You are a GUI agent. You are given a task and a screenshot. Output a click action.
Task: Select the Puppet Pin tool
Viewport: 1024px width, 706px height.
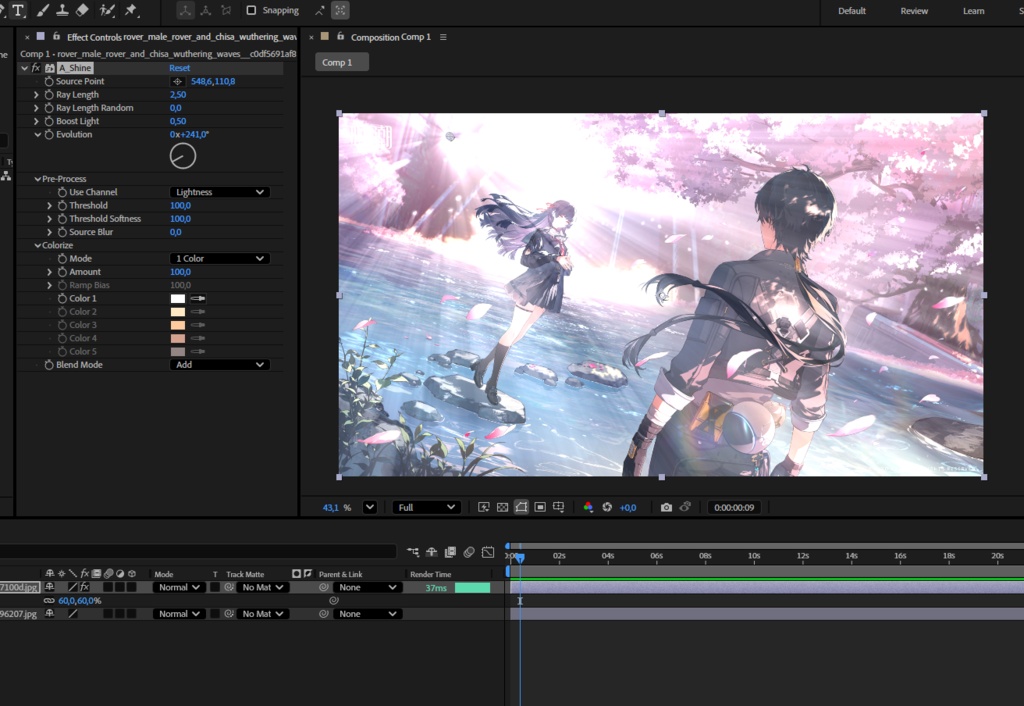click(131, 10)
